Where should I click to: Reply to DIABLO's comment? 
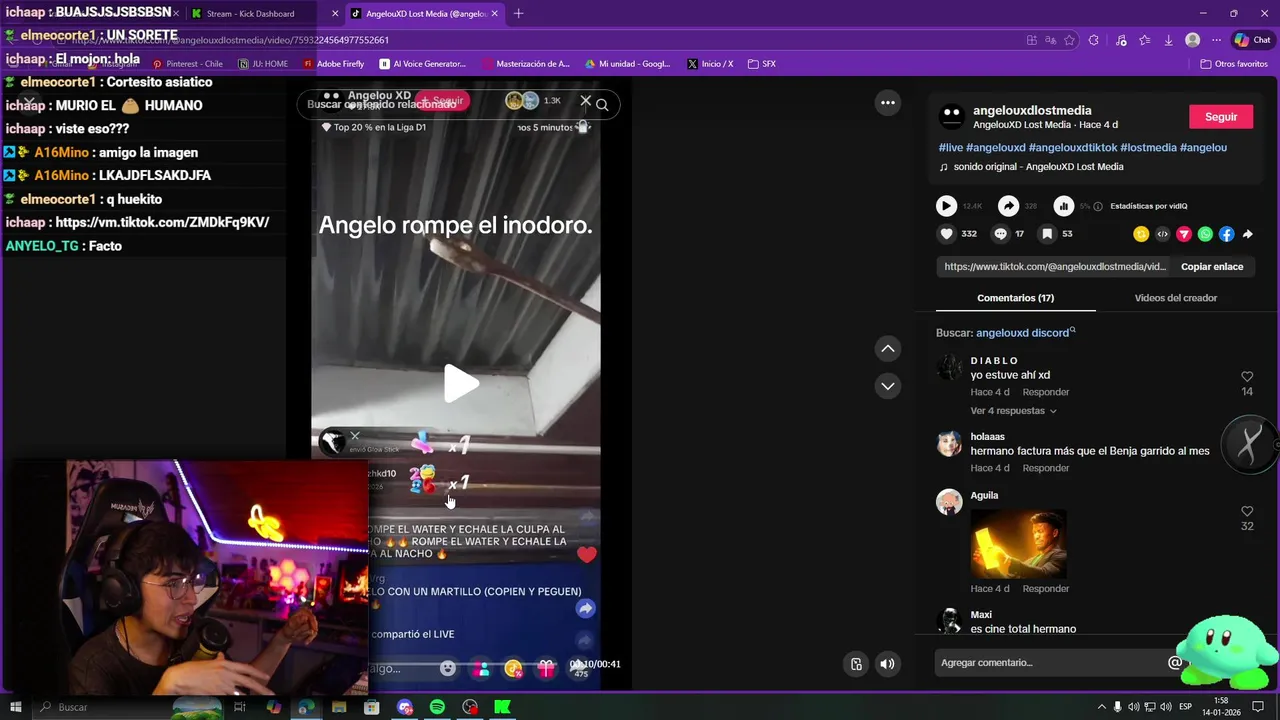click(1046, 392)
